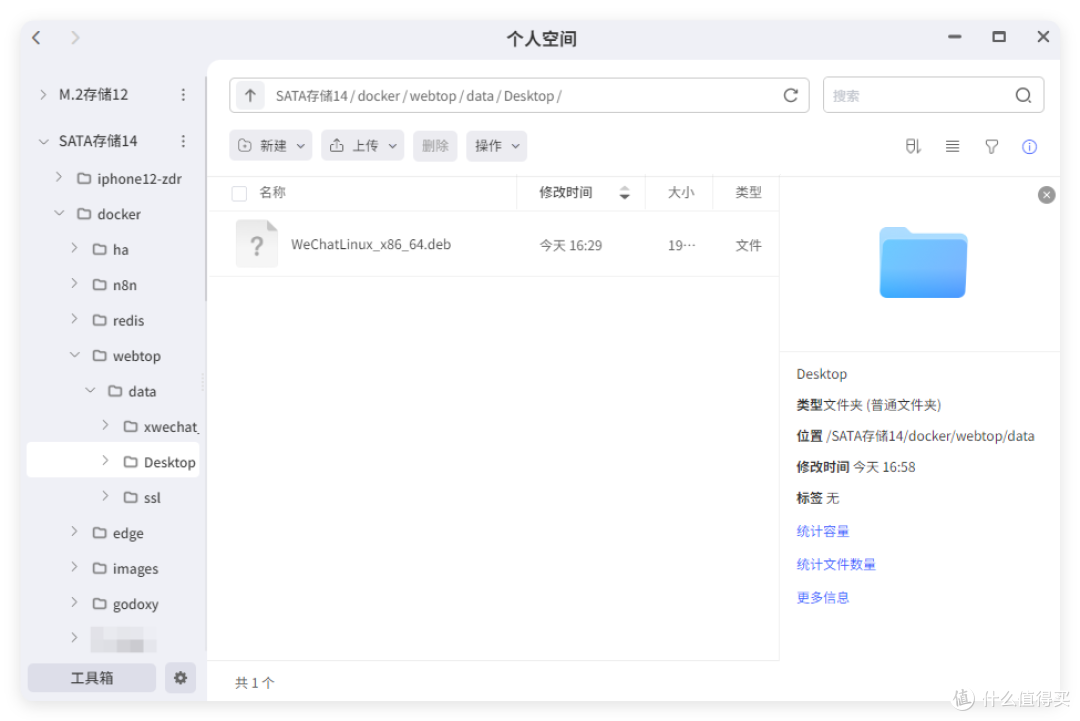Click 'docker' in the path bar
The width and height of the screenshot is (1080, 721).
pos(378,96)
